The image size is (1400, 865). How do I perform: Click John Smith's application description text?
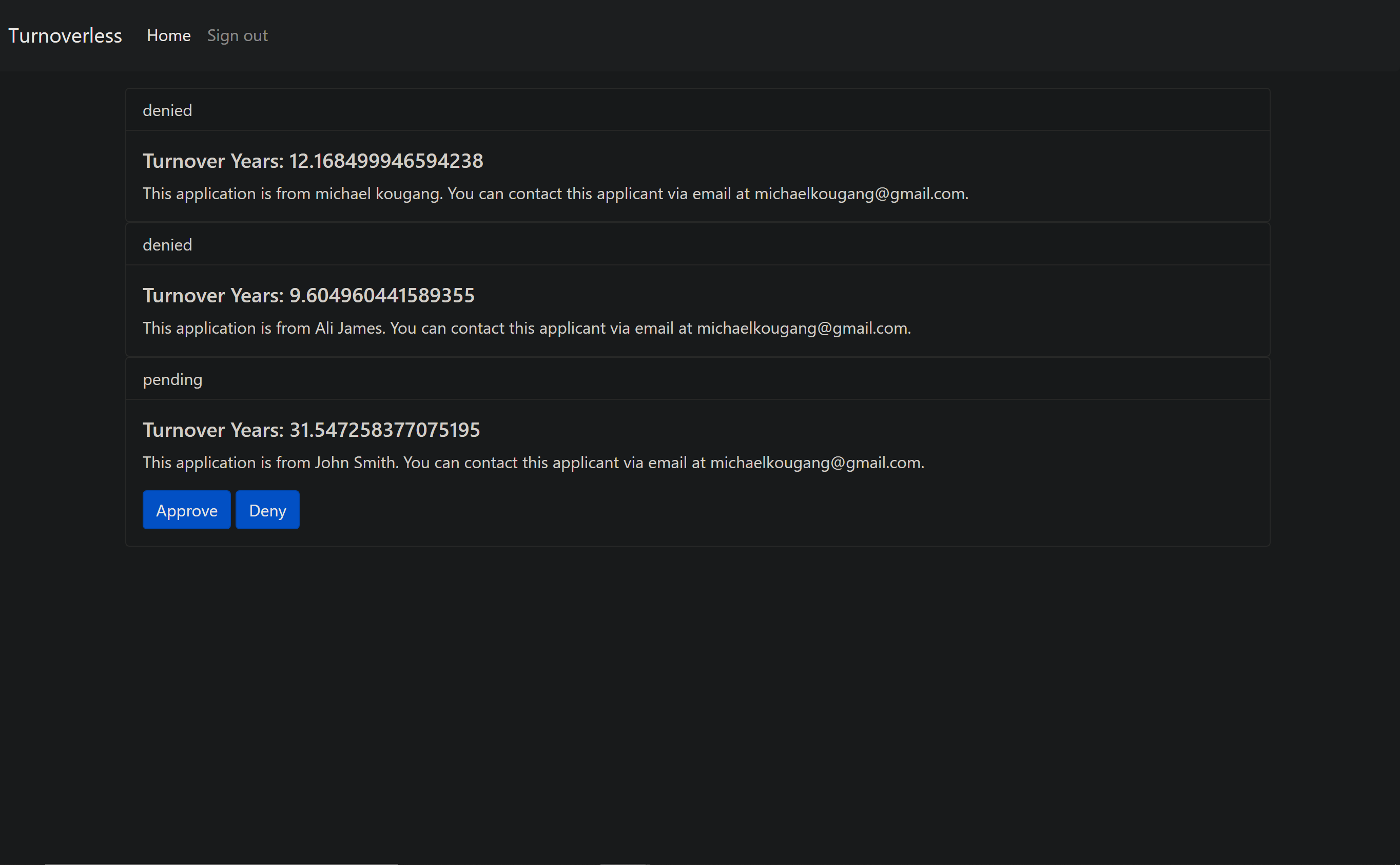click(533, 462)
